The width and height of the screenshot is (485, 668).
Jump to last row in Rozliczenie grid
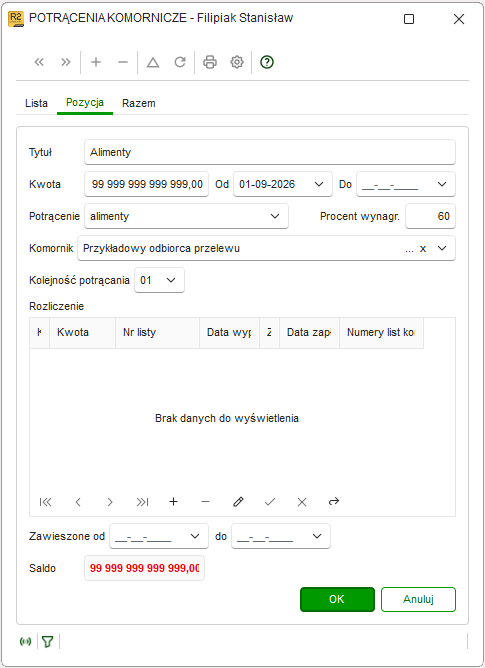[x=142, y=502]
